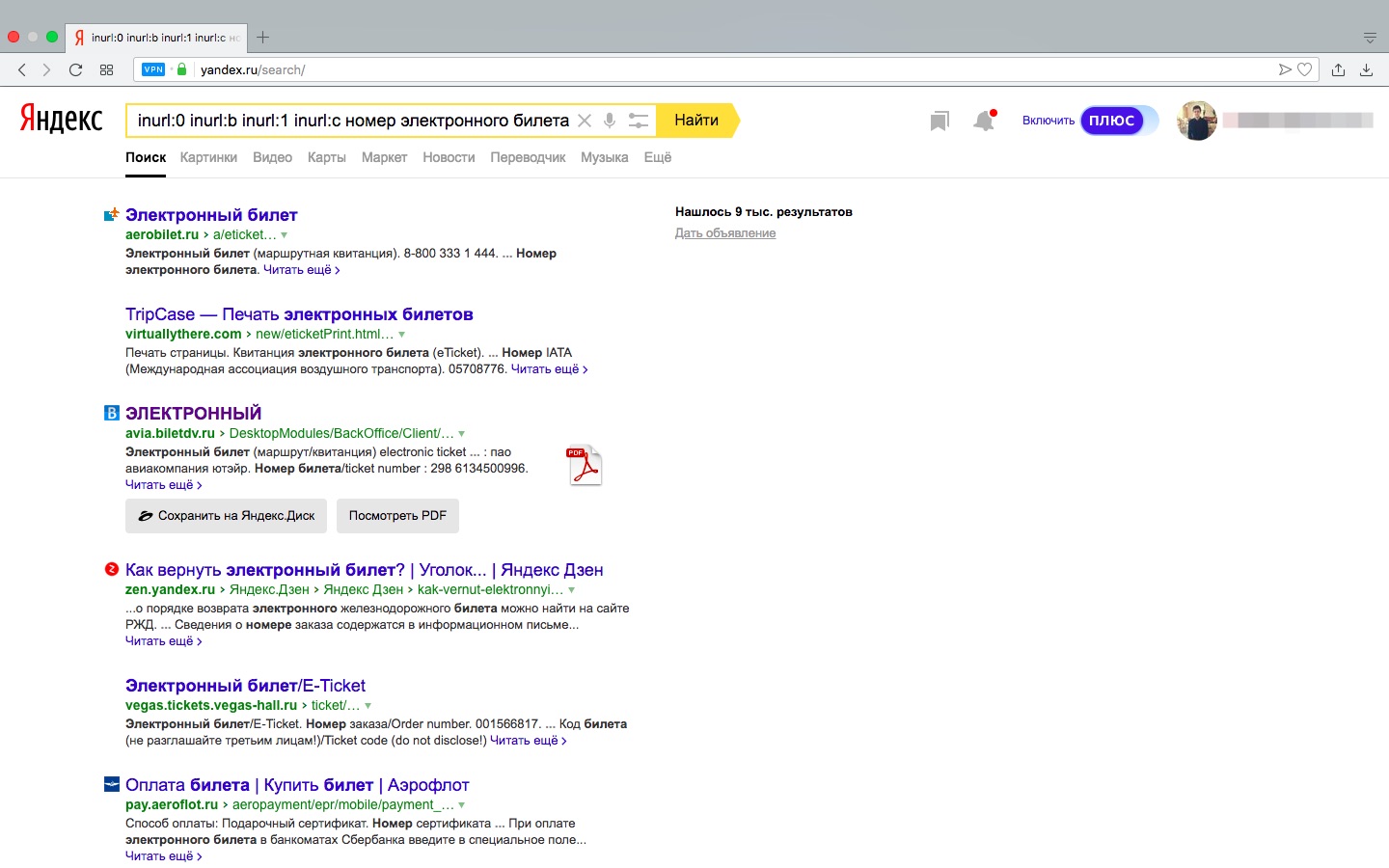The height and width of the screenshot is (868, 1389).
Task: Clear the search query with X icon
Action: [585, 121]
